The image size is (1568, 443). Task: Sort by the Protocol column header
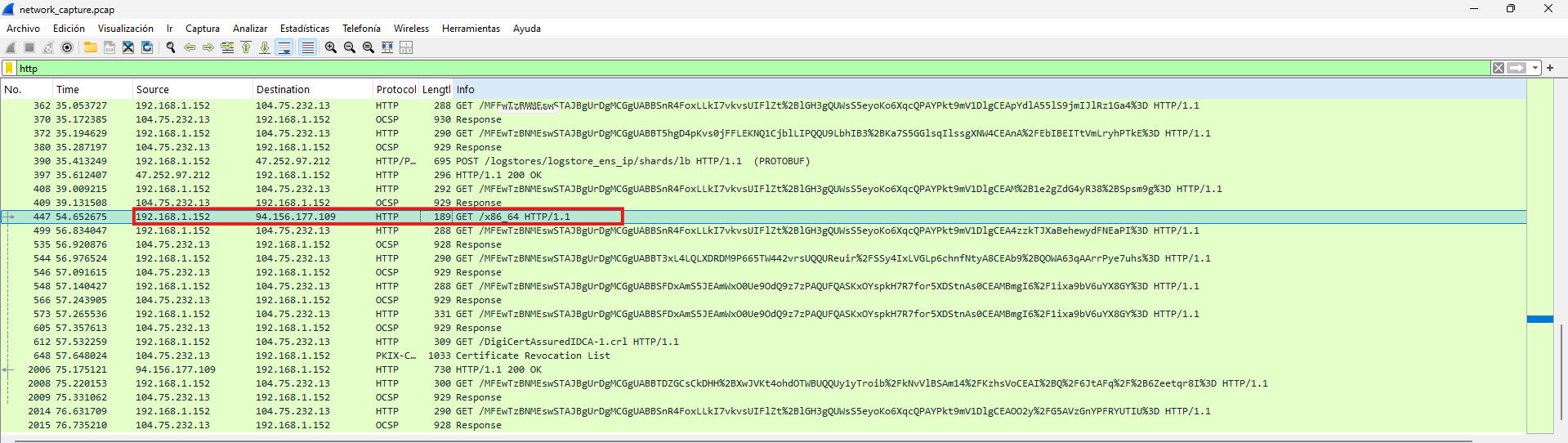[x=395, y=90]
